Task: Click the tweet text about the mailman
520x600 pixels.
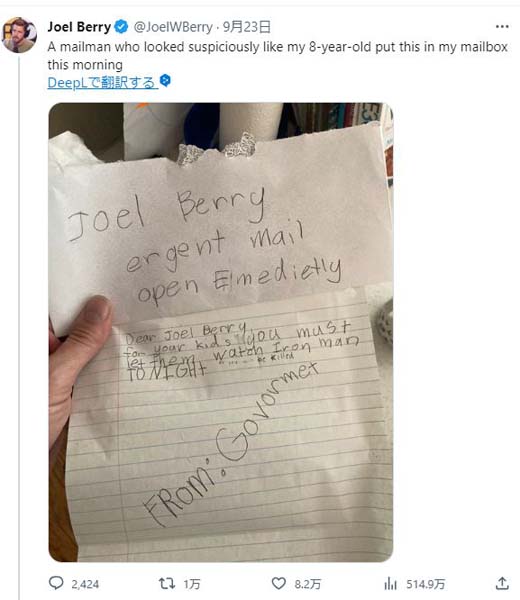Action: (277, 56)
